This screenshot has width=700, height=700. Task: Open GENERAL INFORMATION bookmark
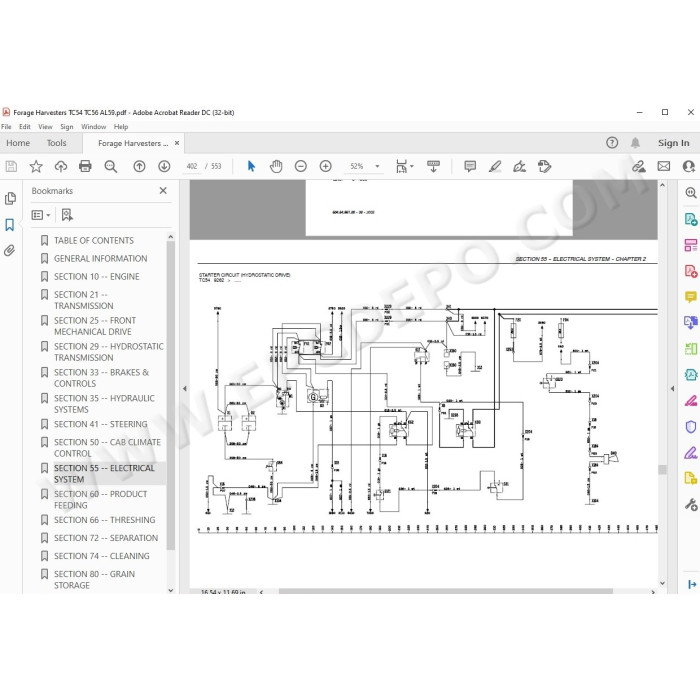(100, 258)
